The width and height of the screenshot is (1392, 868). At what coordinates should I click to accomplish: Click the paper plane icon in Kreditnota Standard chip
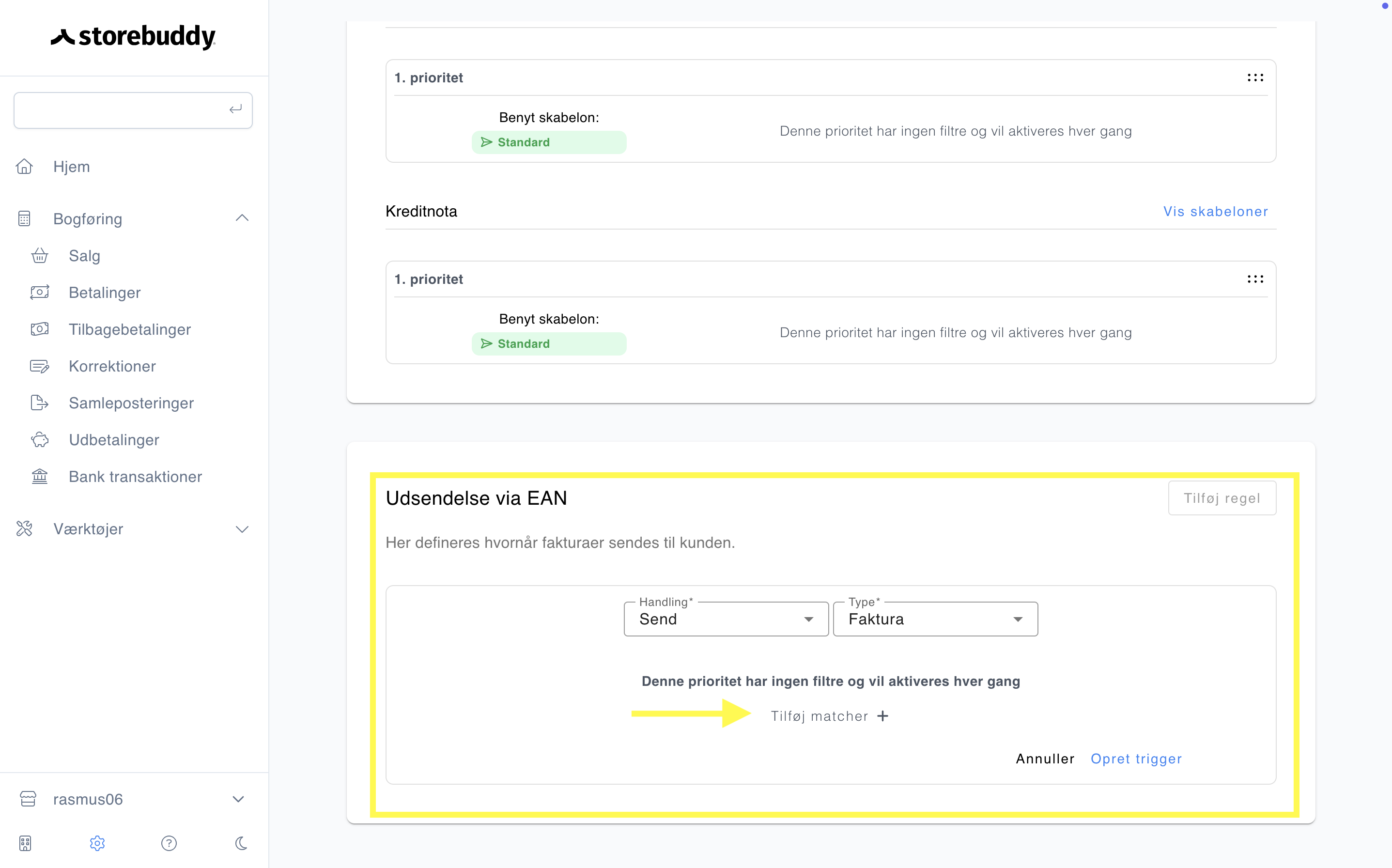[x=486, y=343]
